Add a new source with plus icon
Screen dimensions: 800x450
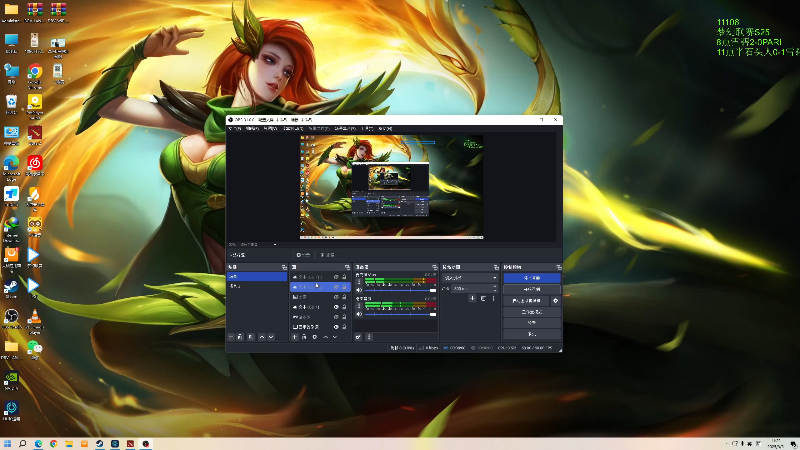click(294, 337)
